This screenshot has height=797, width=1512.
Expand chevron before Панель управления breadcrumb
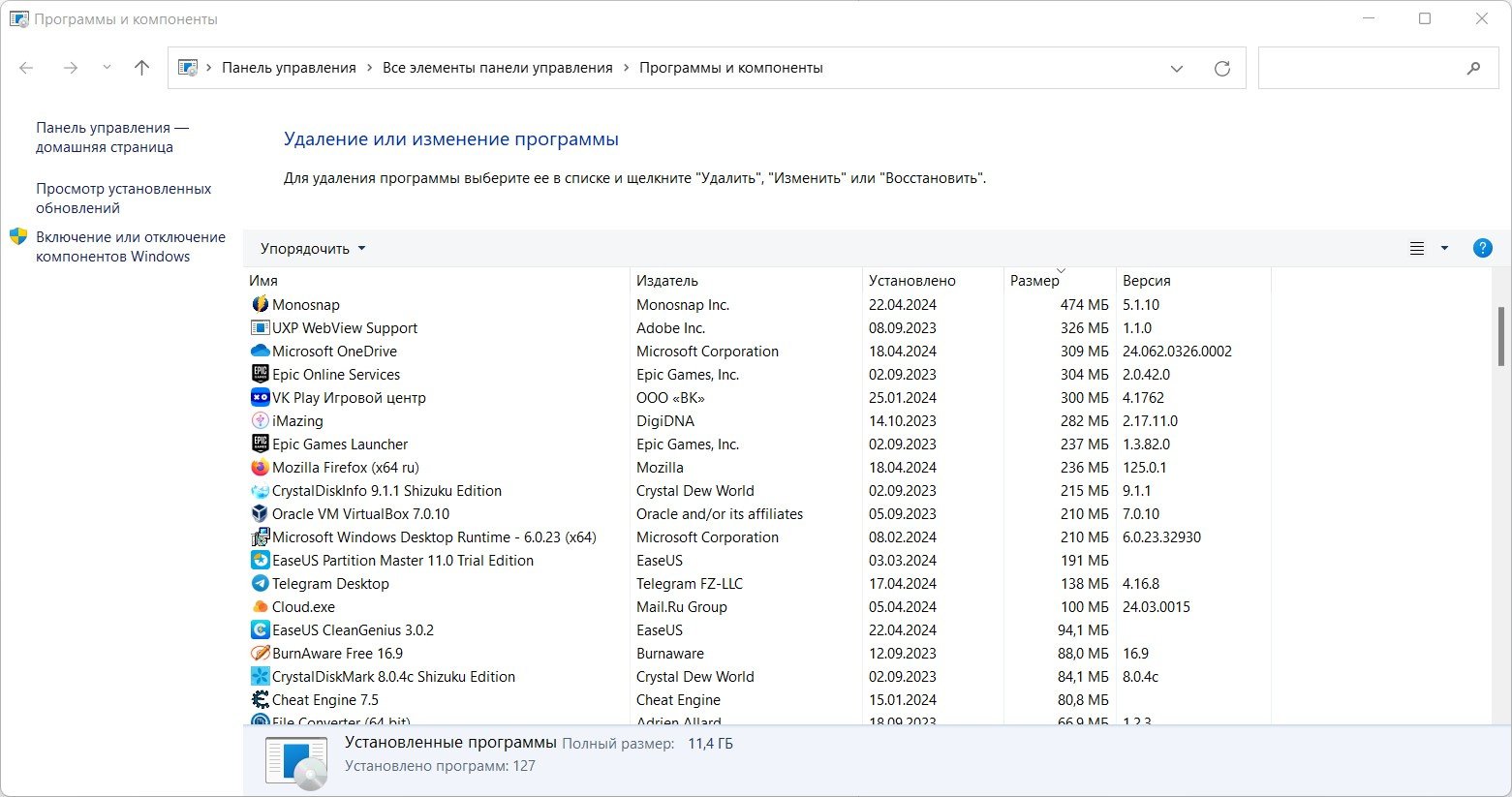(209, 68)
